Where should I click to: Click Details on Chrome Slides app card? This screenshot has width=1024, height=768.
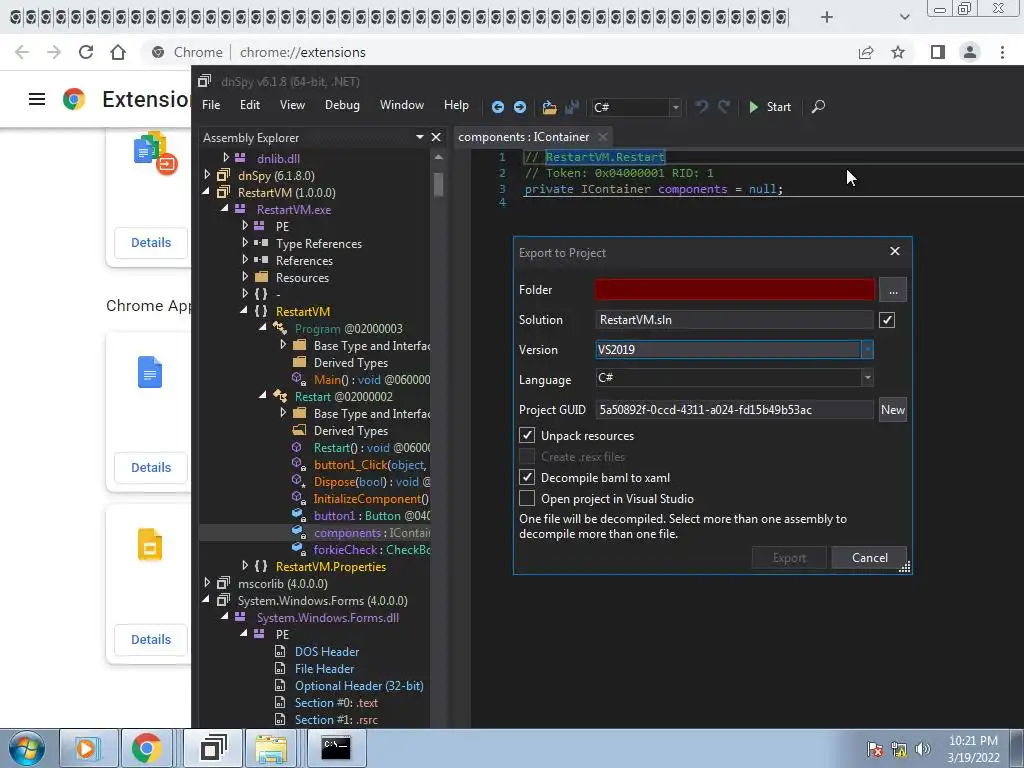(x=151, y=640)
